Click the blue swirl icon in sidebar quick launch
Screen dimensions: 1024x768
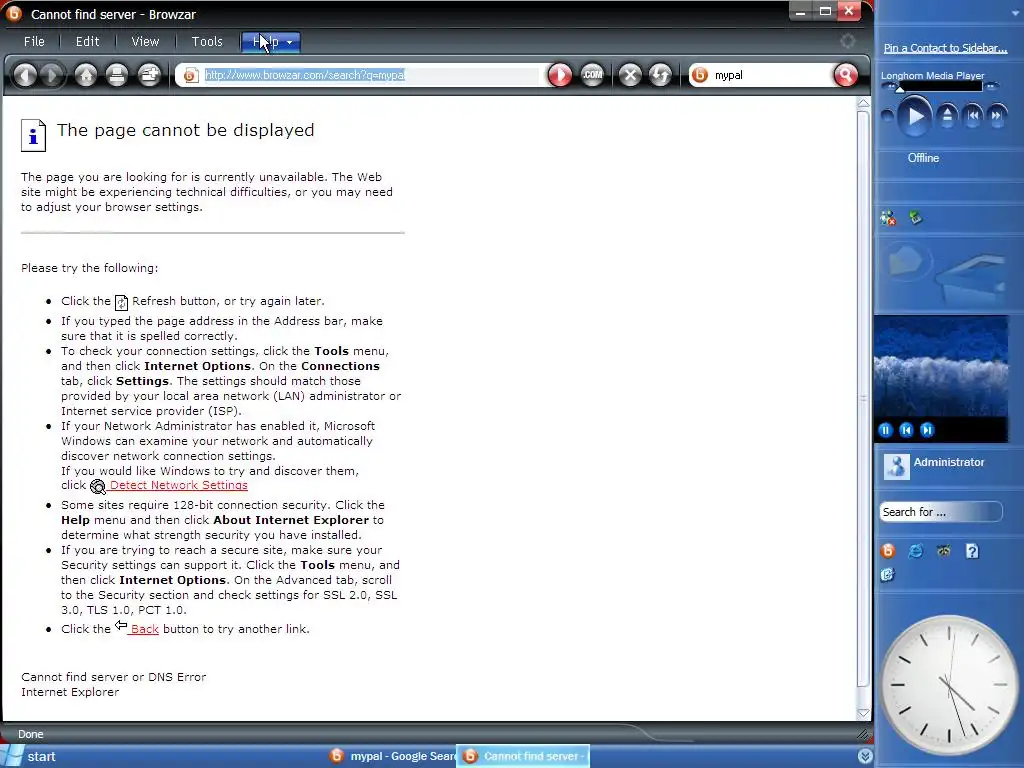[x=888, y=575]
